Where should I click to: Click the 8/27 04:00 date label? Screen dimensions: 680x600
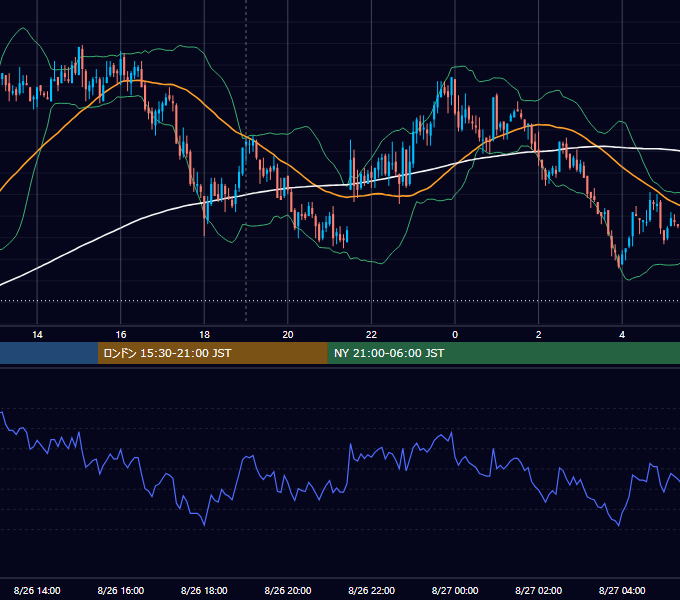[622, 590]
